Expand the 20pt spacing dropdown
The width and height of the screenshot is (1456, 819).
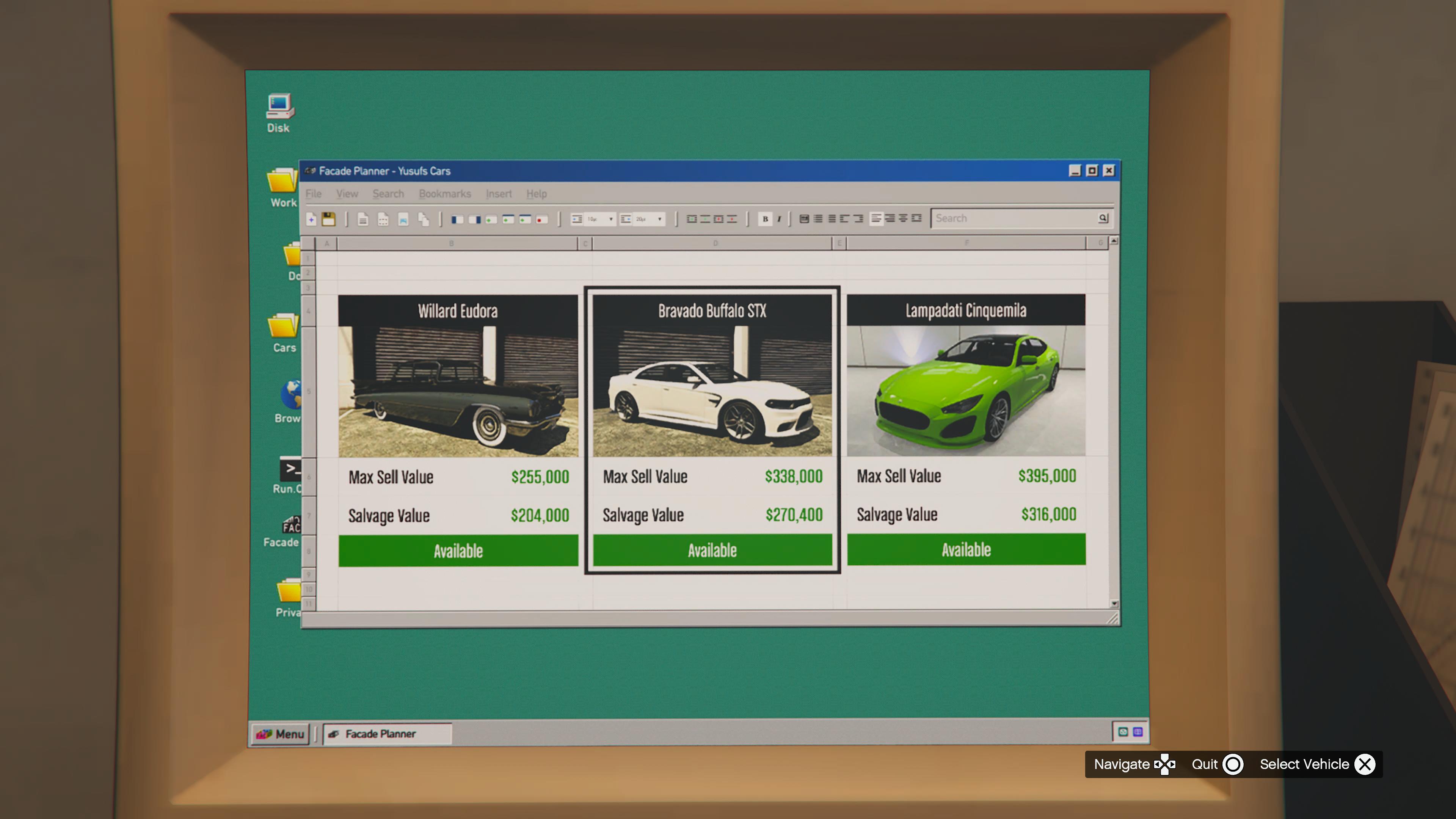659,219
